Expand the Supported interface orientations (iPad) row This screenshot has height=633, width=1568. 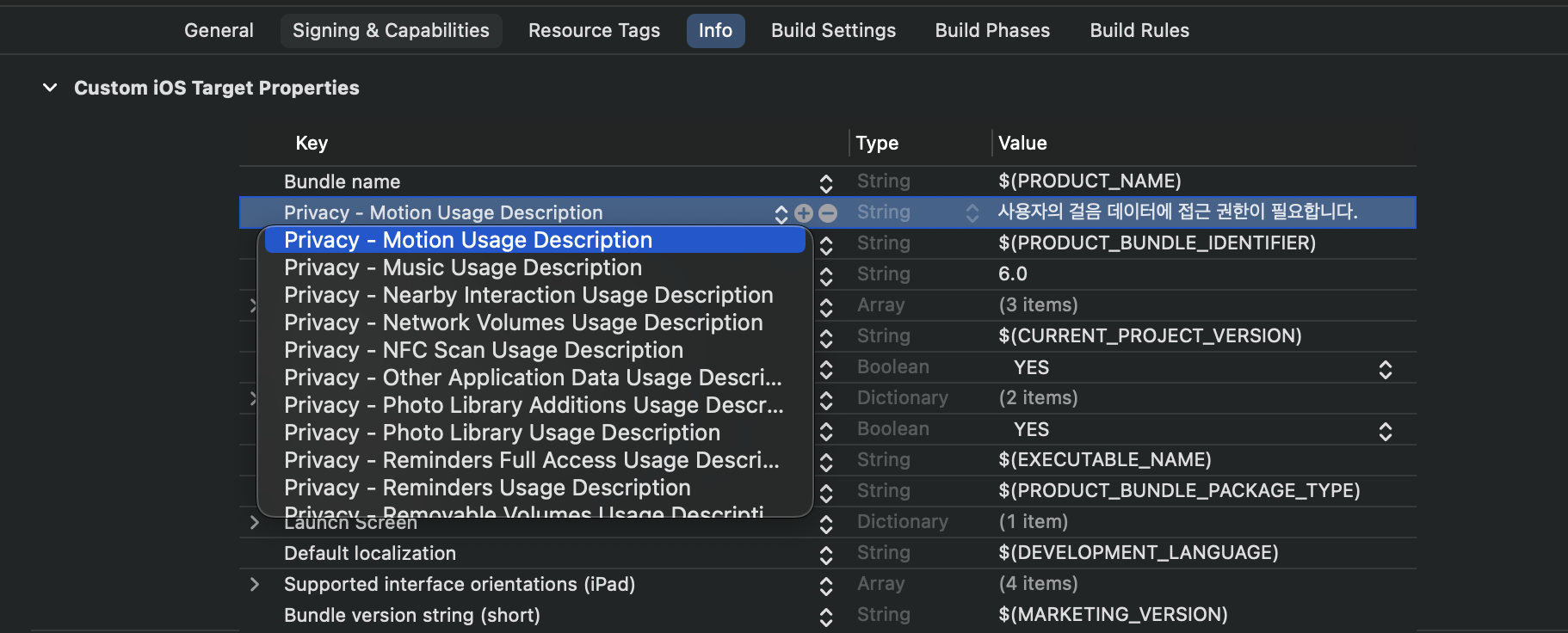pos(254,585)
